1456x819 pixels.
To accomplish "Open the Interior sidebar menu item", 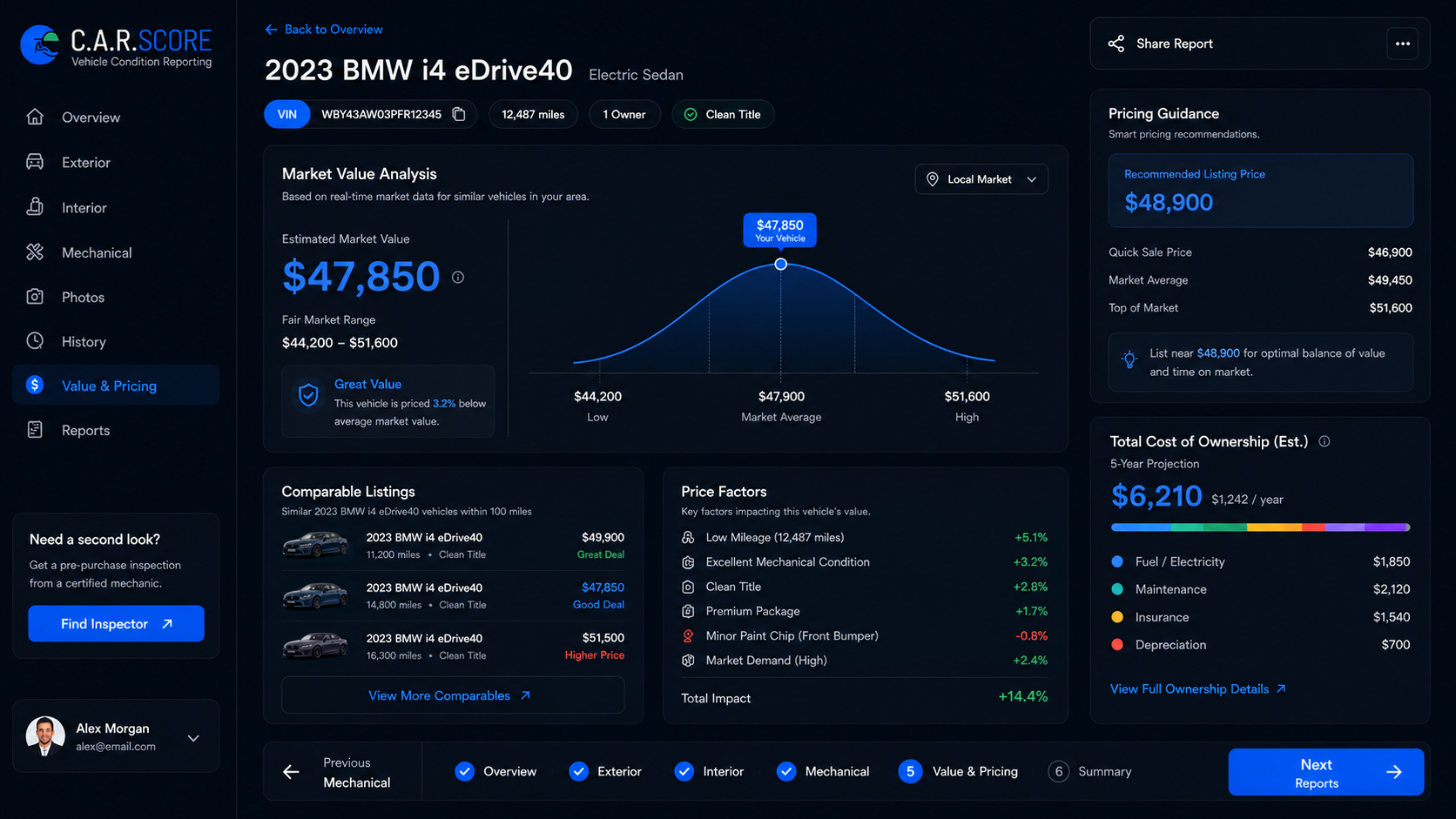I will [x=116, y=207].
